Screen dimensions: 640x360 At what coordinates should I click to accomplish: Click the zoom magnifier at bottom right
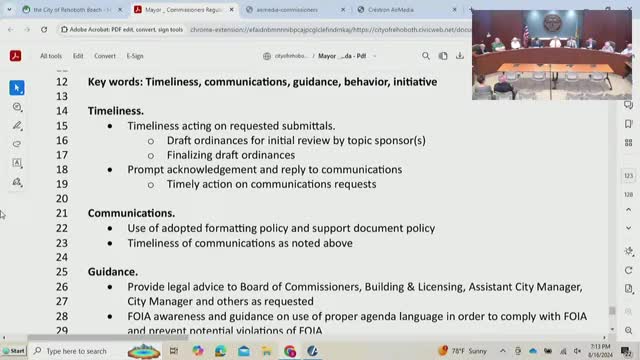click(629, 330)
